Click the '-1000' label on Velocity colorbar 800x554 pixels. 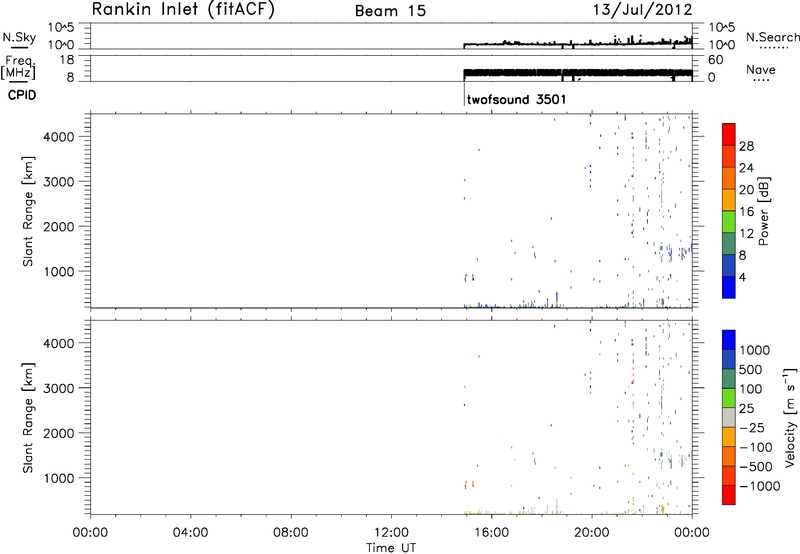(760, 486)
